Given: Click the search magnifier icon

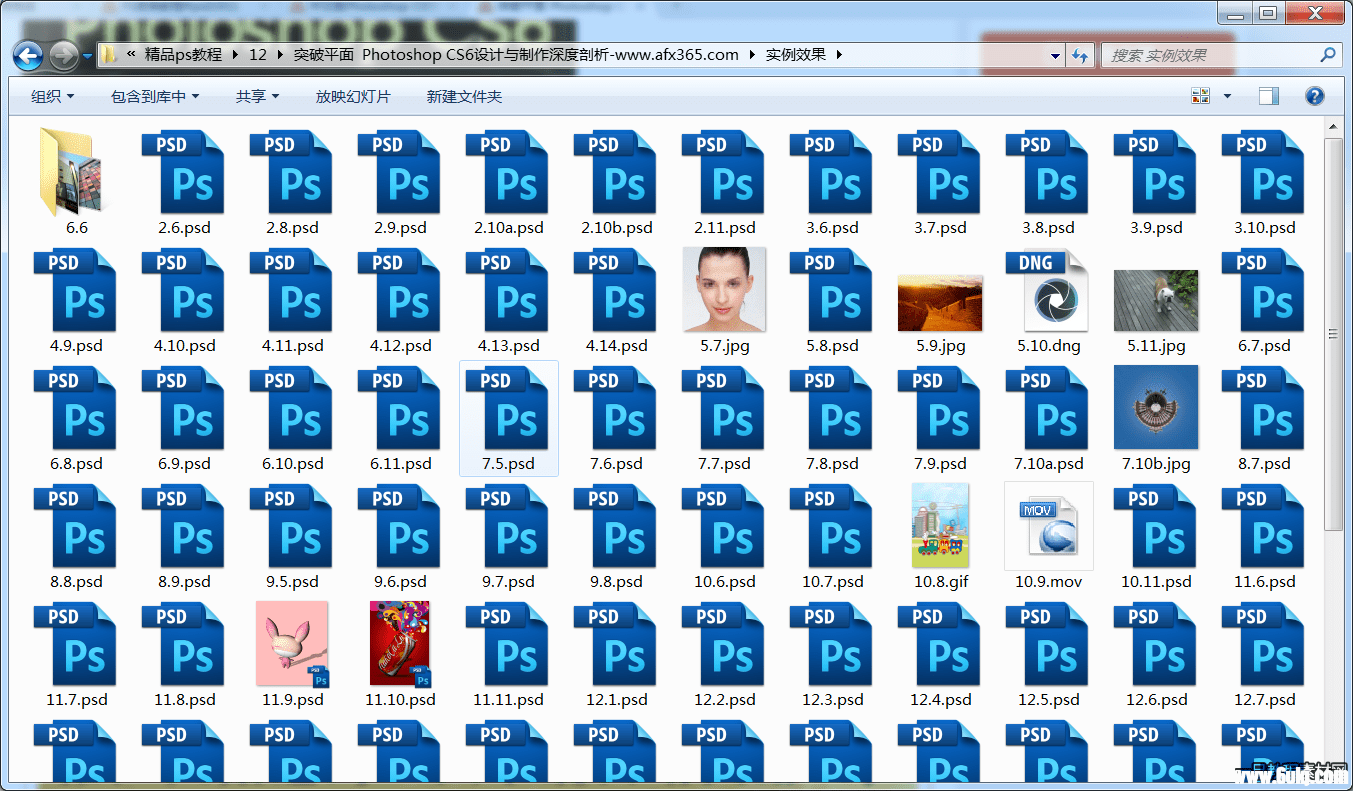Looking at the screenshot, I should 1328,55.
